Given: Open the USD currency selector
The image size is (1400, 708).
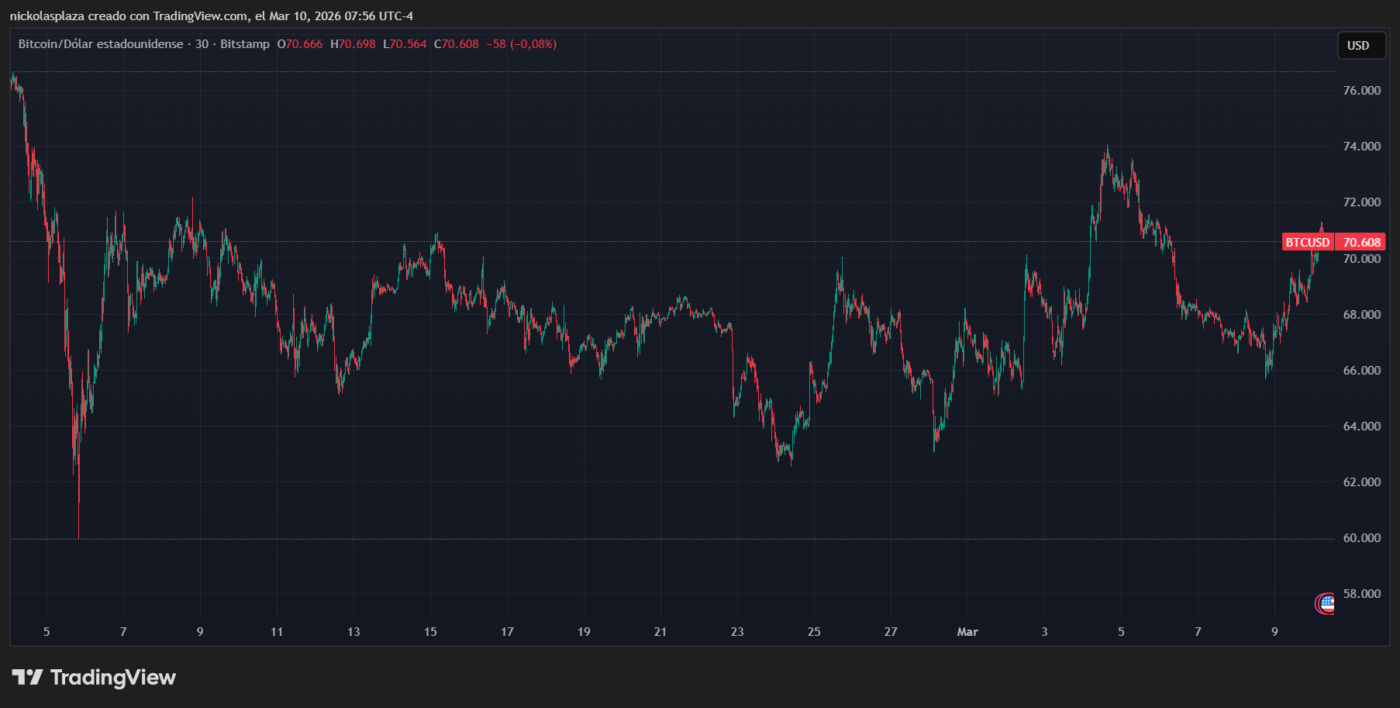Looking at the screenshot, I should [1358, 45].
